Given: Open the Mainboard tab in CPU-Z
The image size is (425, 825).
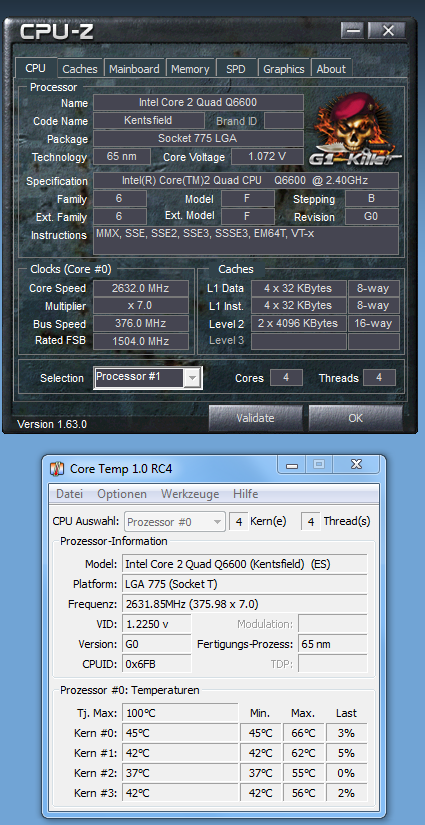Looking at the screenshot, I should [x=134, y=69].
